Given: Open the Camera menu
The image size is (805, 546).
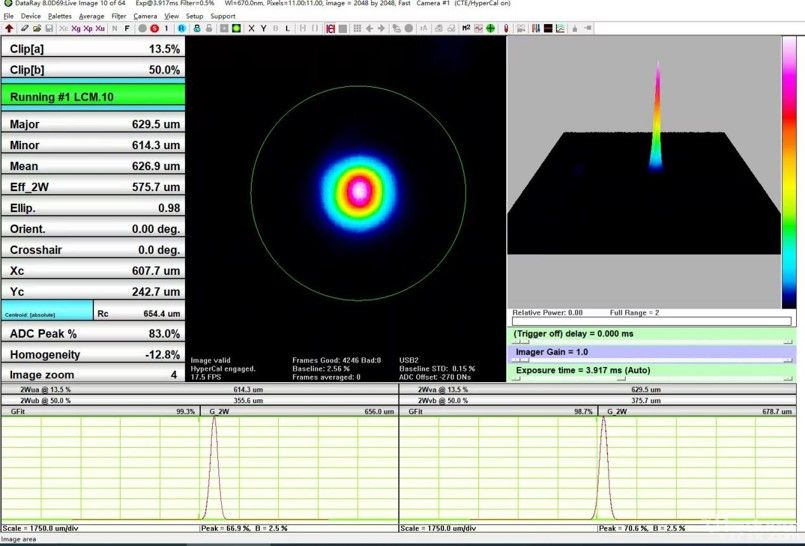Looking at the screenshot, I should click(x=145, y=16).
